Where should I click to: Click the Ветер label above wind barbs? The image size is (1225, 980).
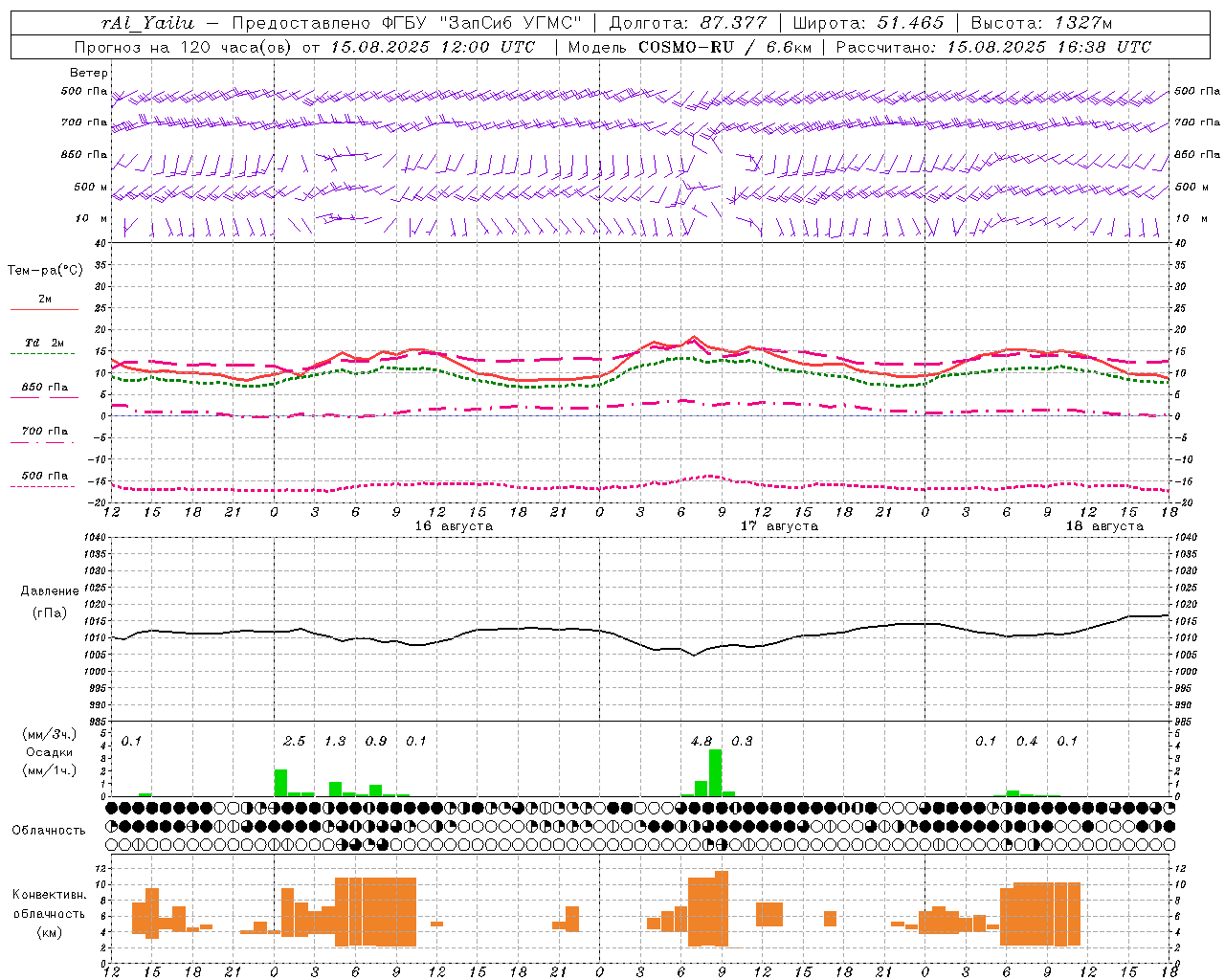pyautogui.click(x=88, y=73)
